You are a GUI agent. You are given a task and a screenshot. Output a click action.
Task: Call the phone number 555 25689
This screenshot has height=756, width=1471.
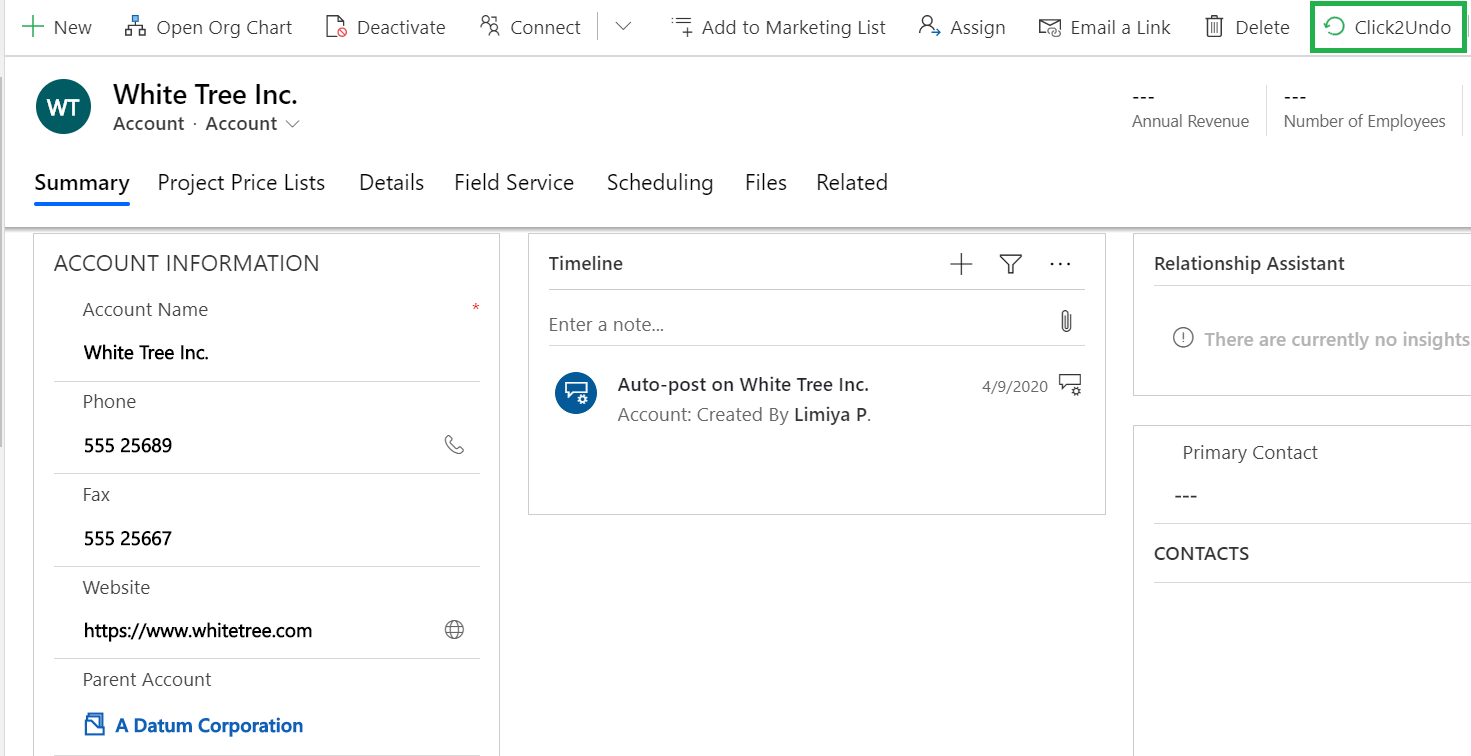[455, 444]
